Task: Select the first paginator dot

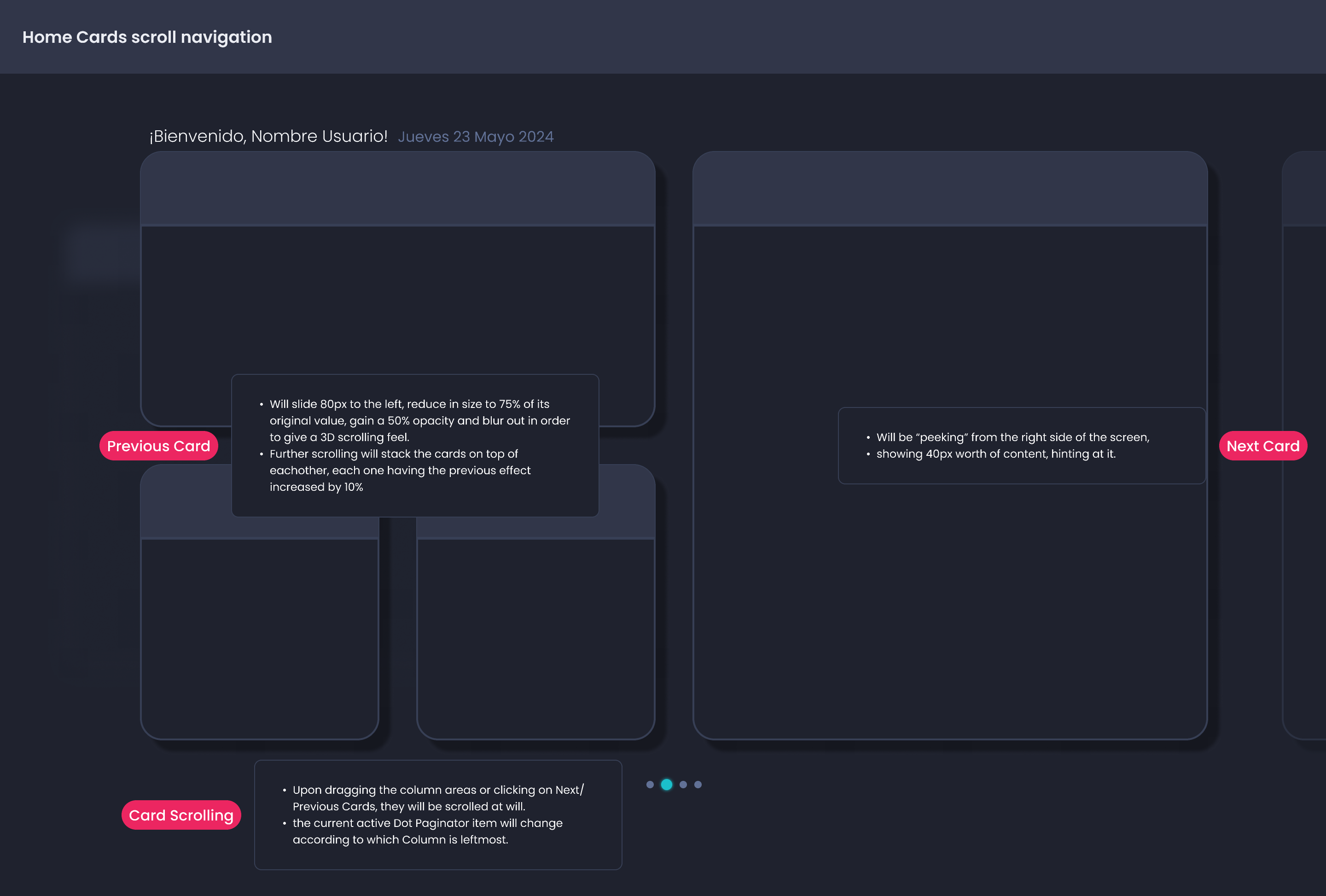Action: coord(650,785)
